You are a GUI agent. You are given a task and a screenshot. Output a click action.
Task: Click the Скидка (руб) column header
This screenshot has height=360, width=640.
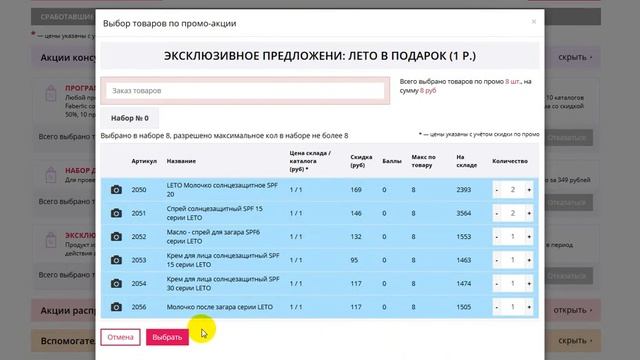point(361,161)
